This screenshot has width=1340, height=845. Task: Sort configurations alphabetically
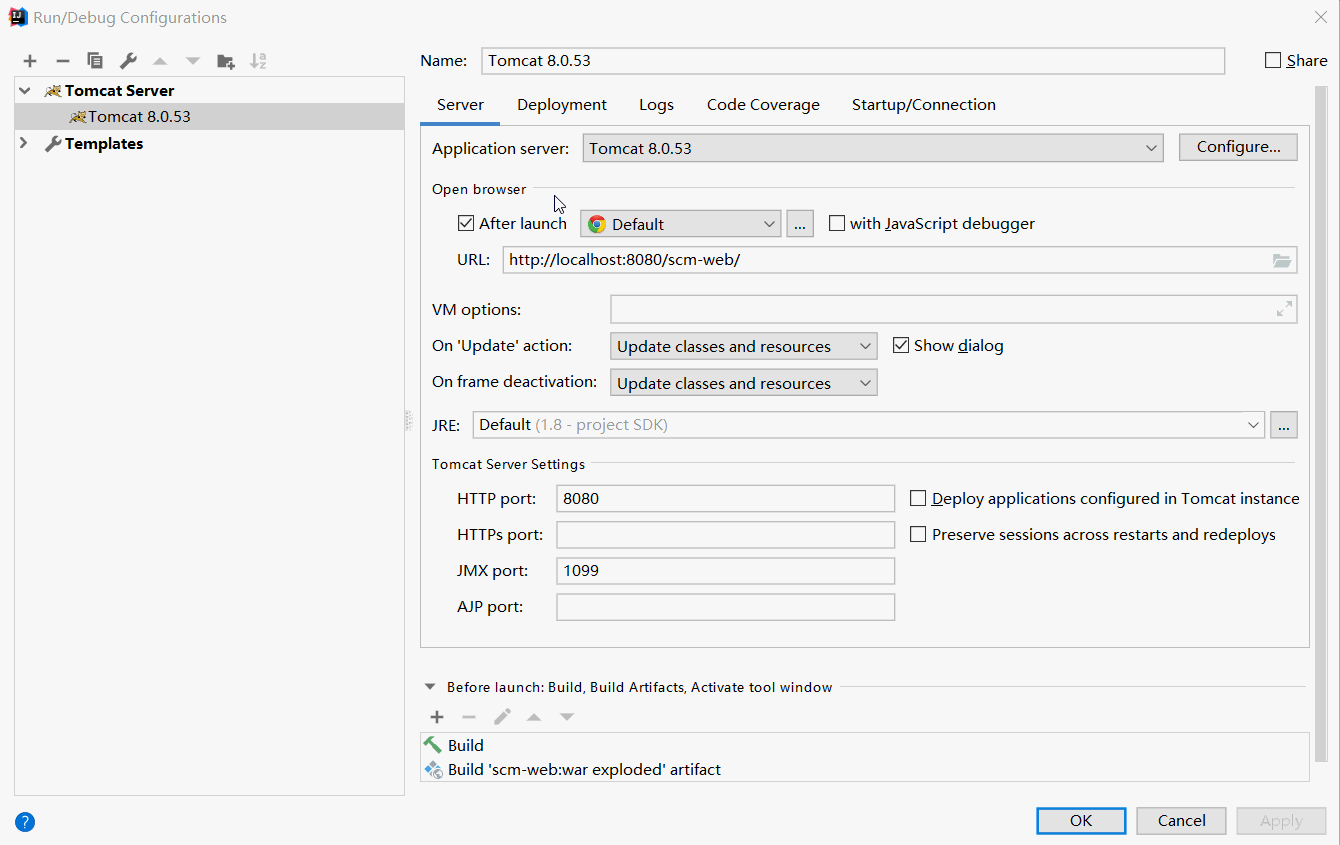(257, 60)
